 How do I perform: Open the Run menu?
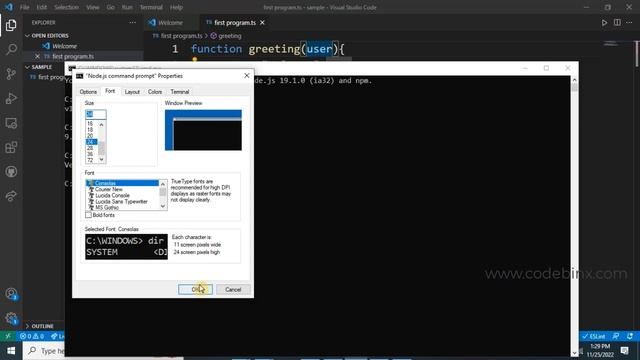[127, 7]
